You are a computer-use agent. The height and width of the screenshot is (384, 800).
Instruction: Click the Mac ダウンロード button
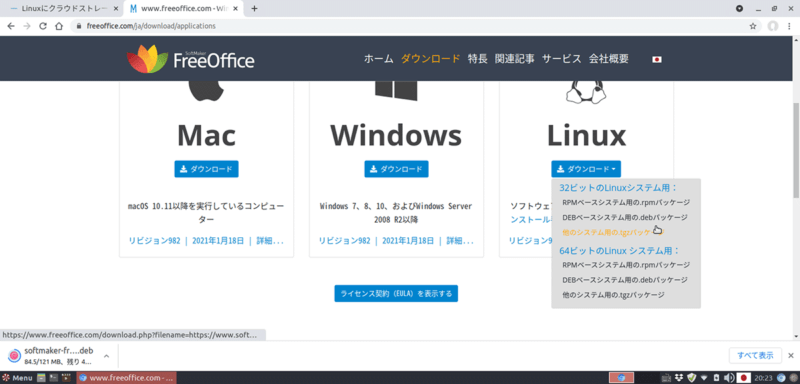206,169
